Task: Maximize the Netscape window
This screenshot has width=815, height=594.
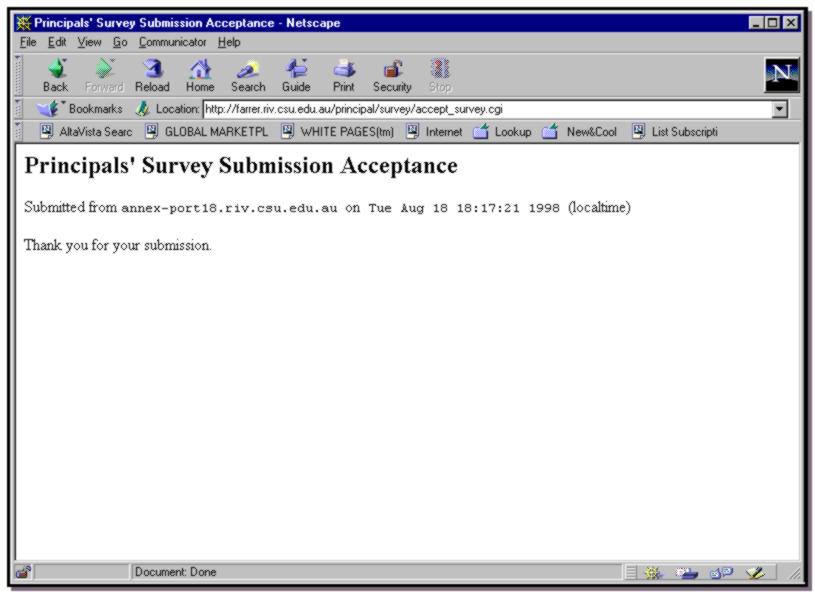Action: tap(773, 23)
